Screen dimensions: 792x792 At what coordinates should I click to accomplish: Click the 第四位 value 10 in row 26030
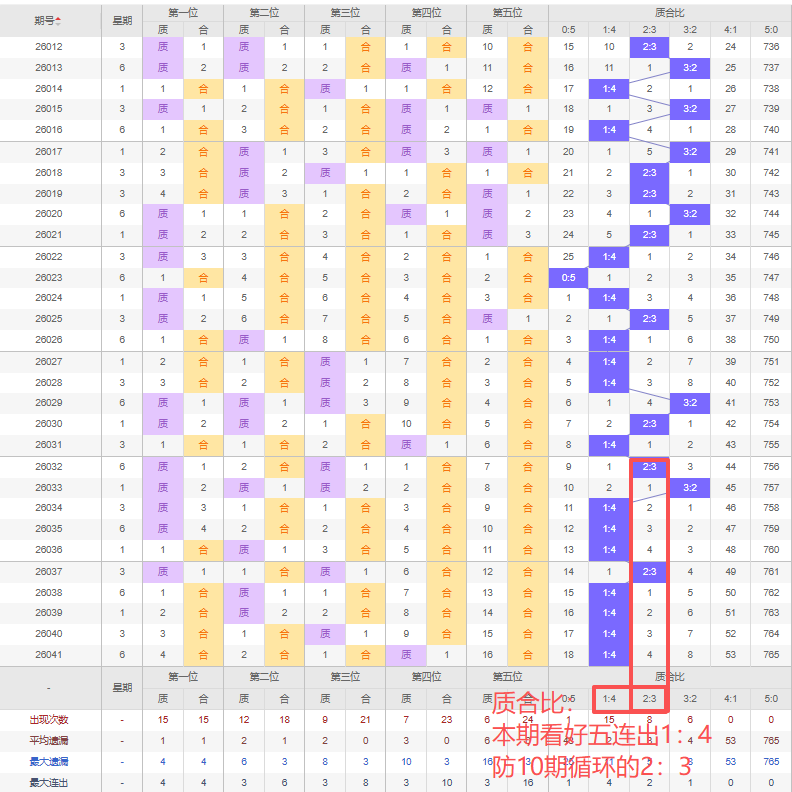(406, 424)
